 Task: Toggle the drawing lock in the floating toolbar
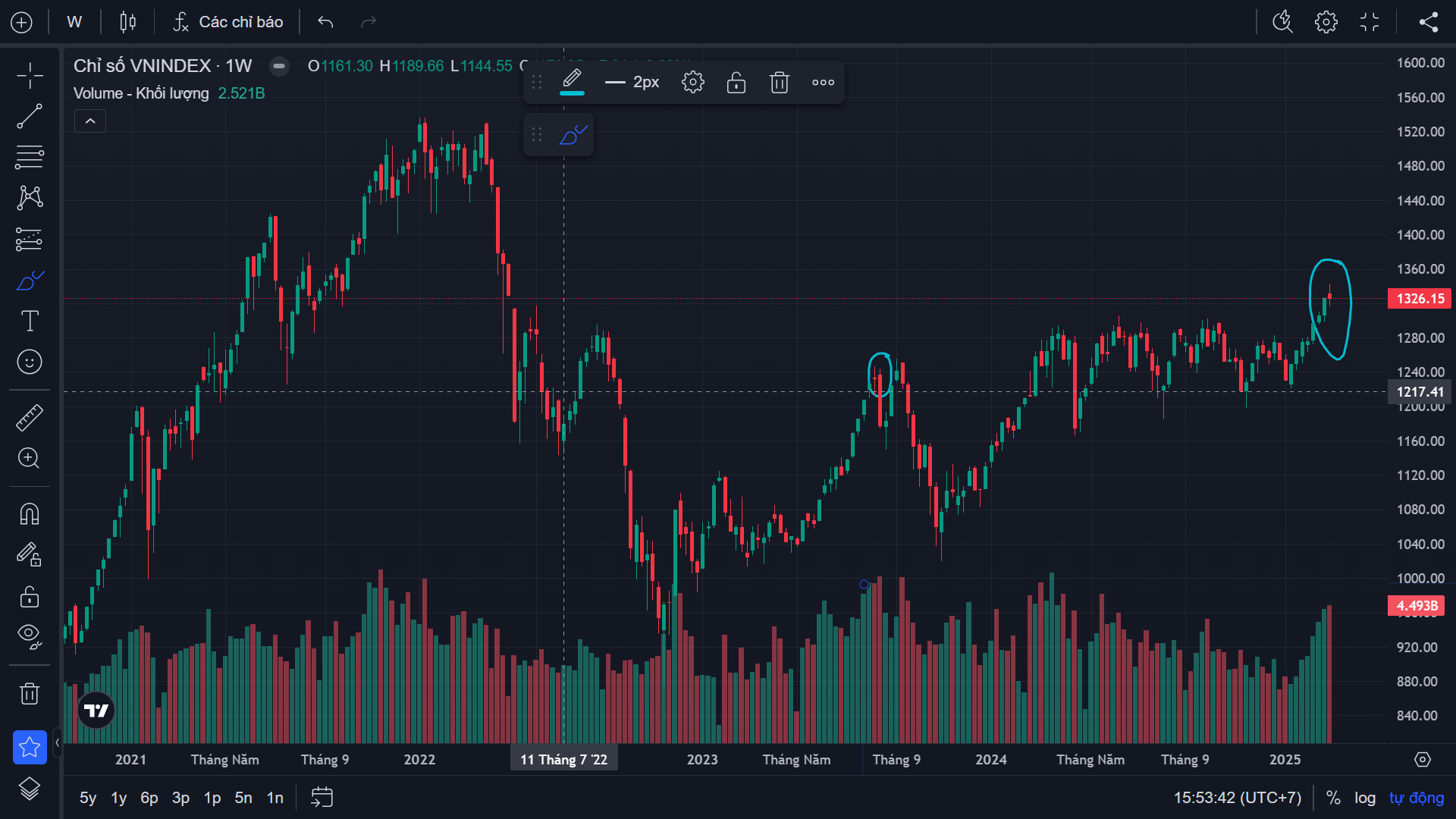click(x=736, y=82)
